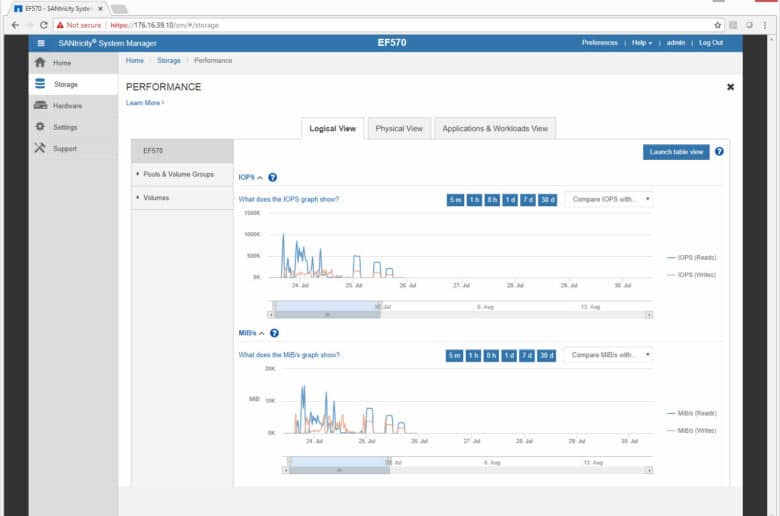The height and width of the screenshot is (516, 780).
Task: Select 1d range for IOPS graph
Action: click(x=510, y=200)
